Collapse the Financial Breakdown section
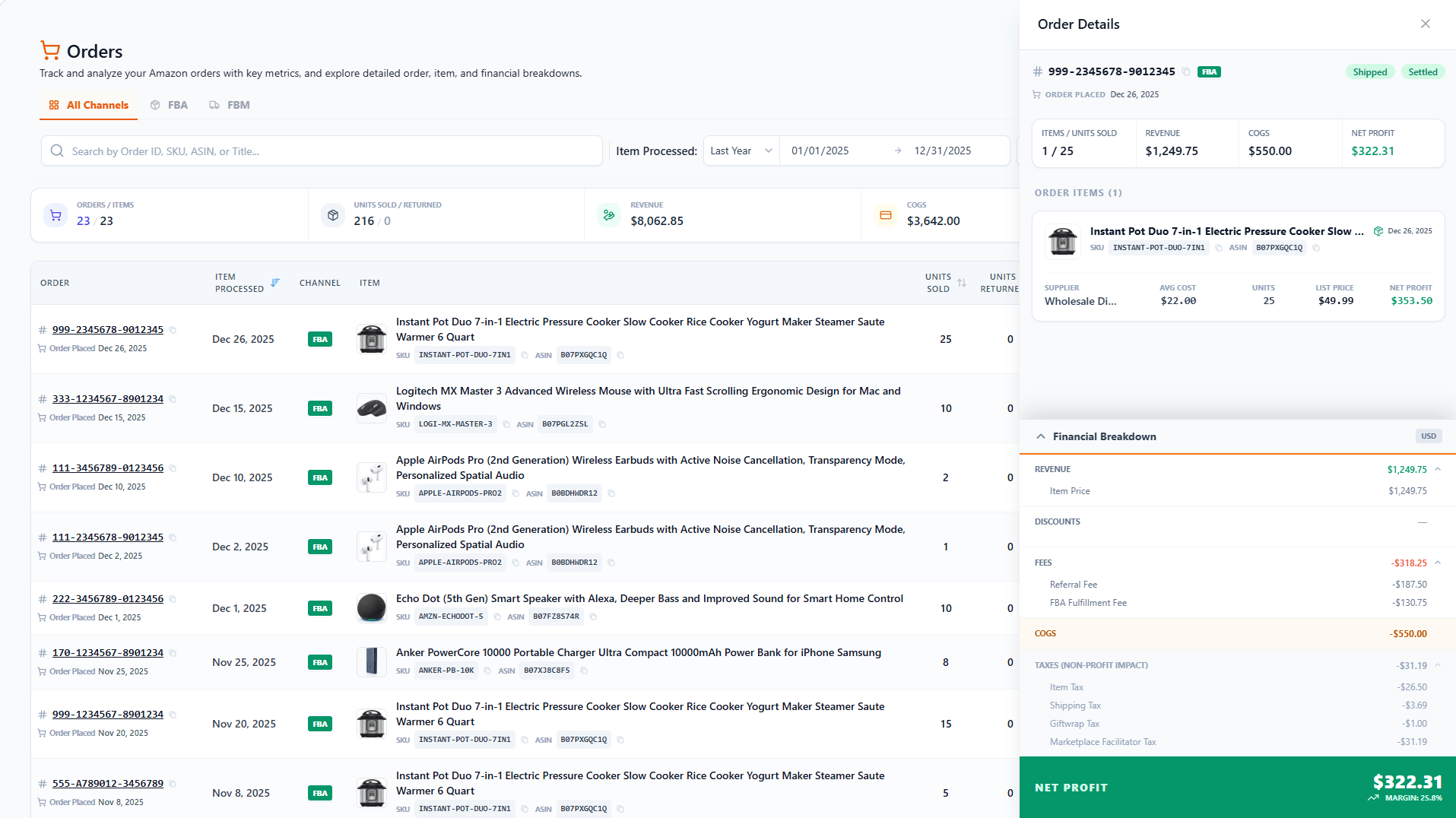Screen dimensions: 1456x818 1040,436
